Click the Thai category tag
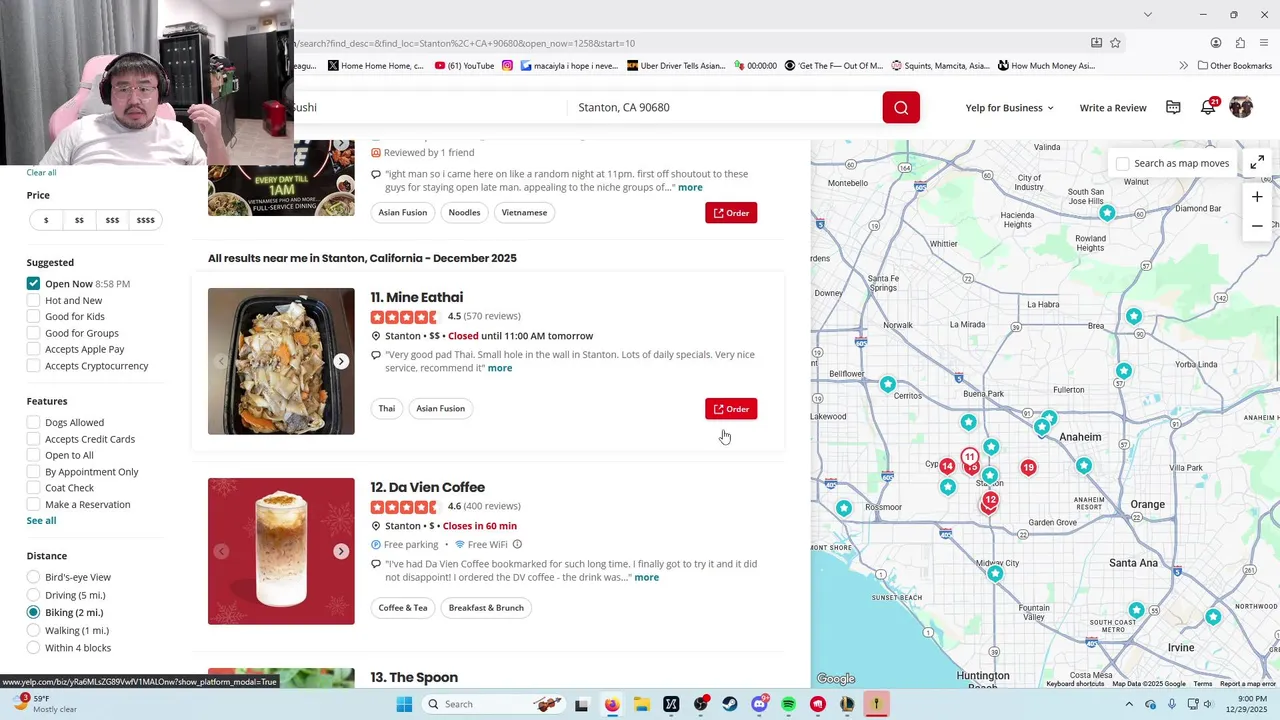 pos(387,408)
